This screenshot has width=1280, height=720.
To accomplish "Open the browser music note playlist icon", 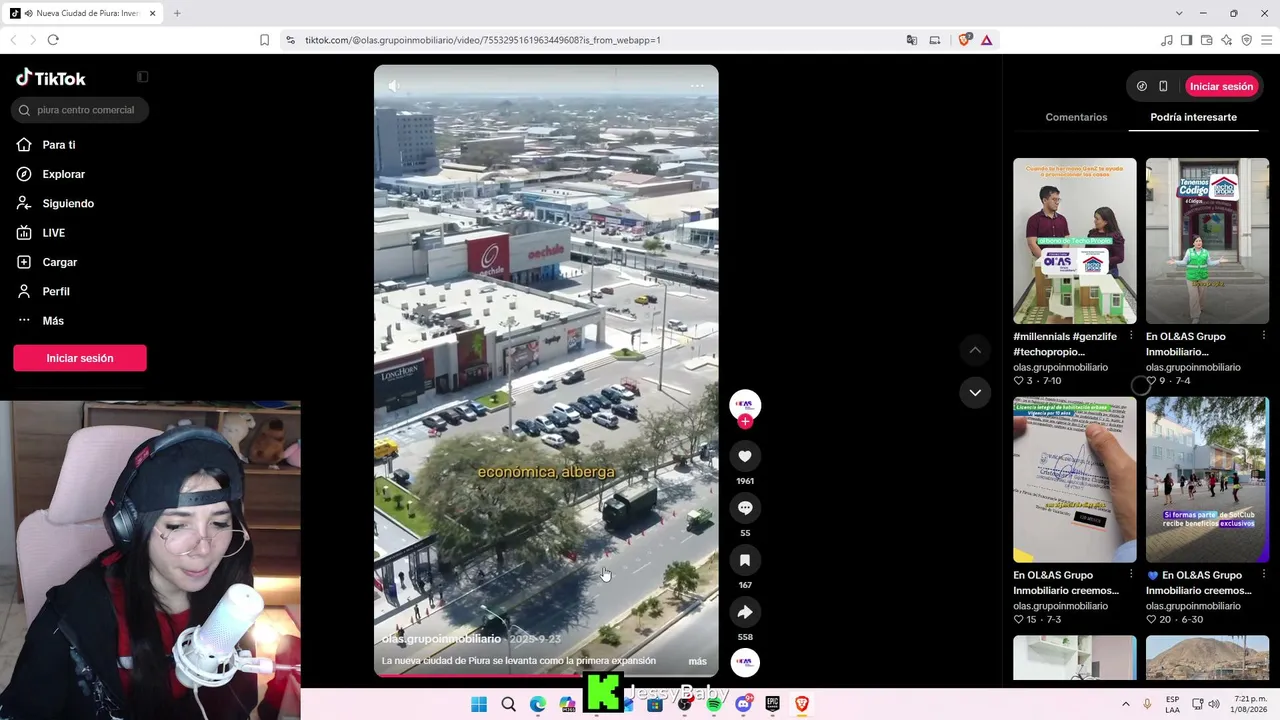I will pyautogui.click(x=1167, y=40).
